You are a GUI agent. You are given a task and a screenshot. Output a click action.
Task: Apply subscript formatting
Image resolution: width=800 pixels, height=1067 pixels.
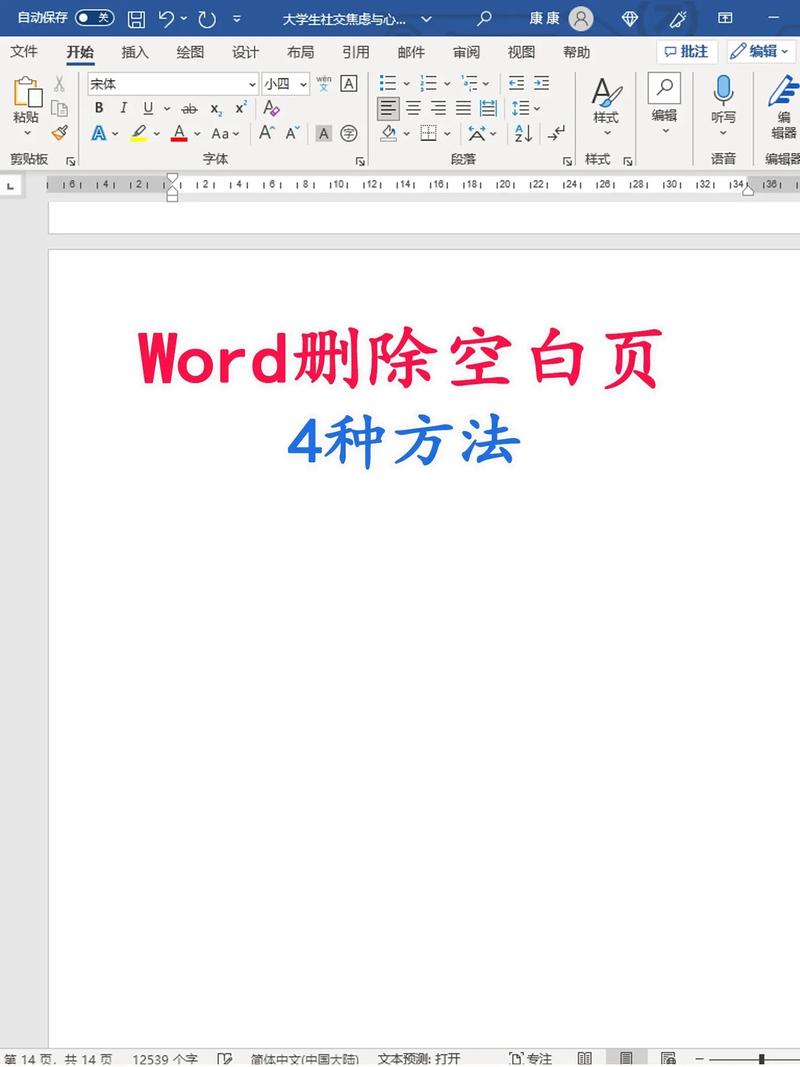tap(215, 108)
